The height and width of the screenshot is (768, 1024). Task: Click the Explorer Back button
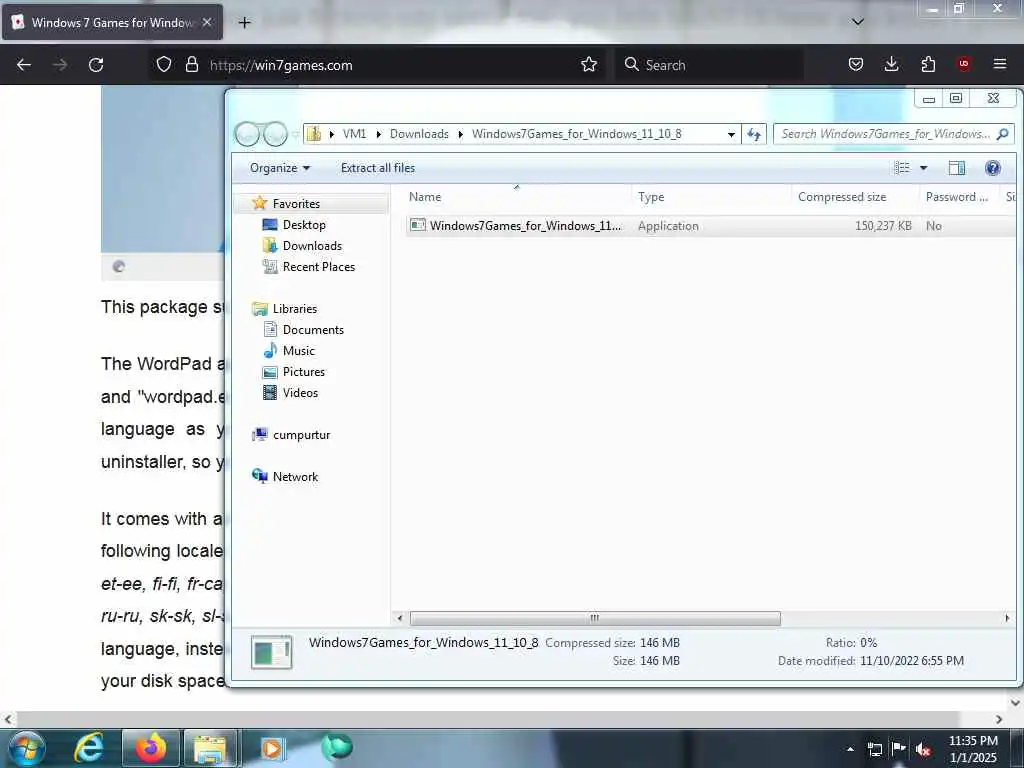(248, 134)
